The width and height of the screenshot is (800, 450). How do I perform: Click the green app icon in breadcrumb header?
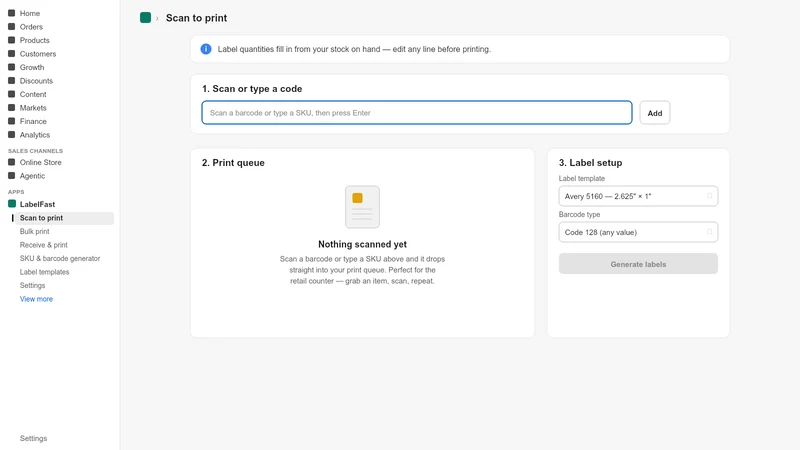145,18
